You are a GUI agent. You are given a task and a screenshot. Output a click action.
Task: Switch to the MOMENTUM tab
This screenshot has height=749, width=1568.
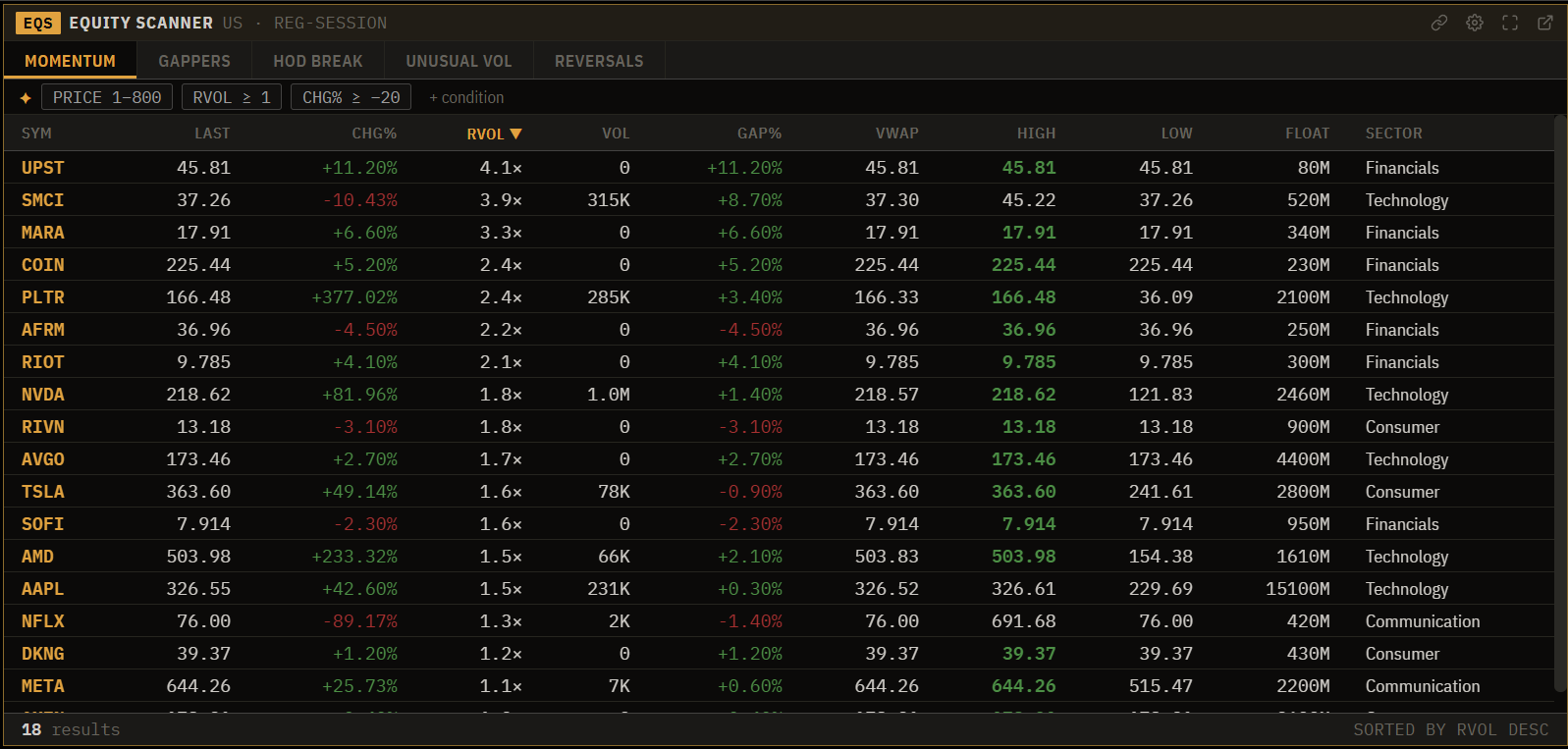coord(70,61)
